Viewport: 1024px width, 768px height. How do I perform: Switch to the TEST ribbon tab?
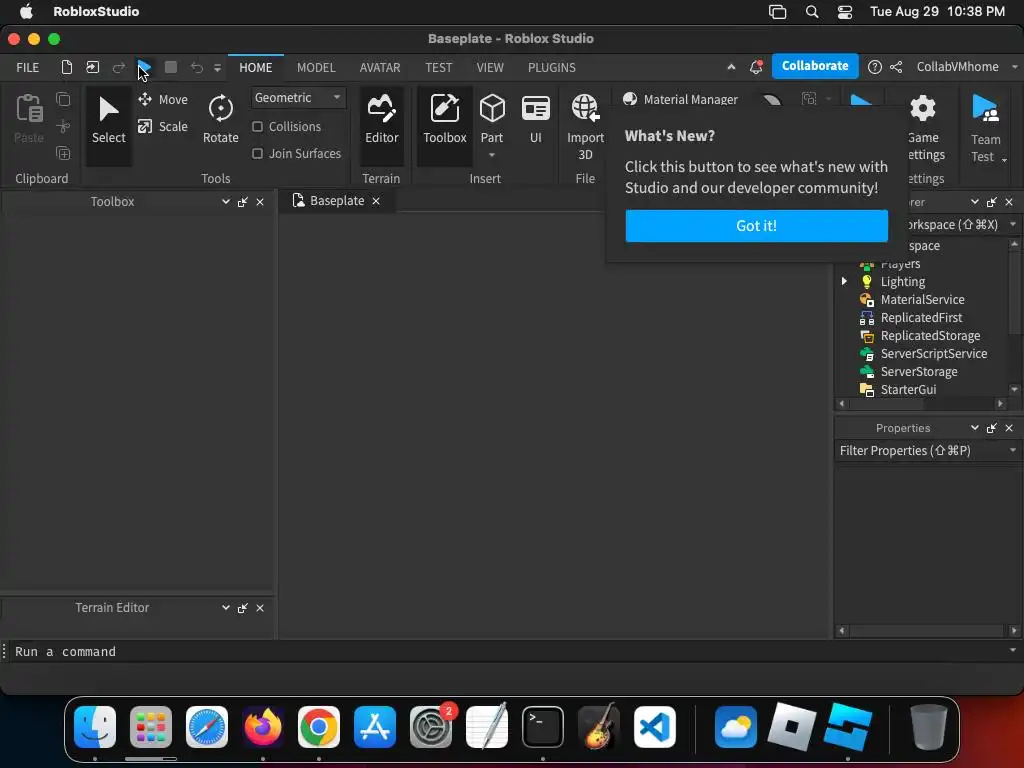point(438,67)
